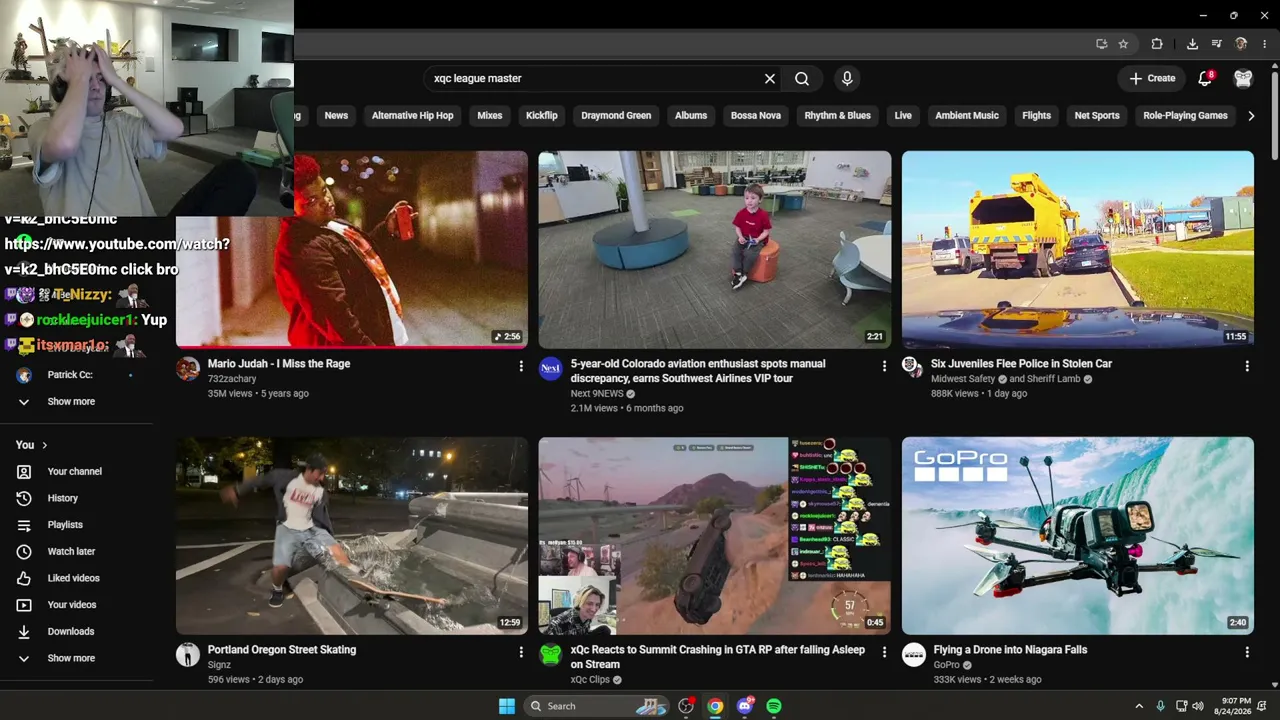Screen dimensions: 1280x720
Task: Open the Next 9NEWS channel link
Action: 597,394
